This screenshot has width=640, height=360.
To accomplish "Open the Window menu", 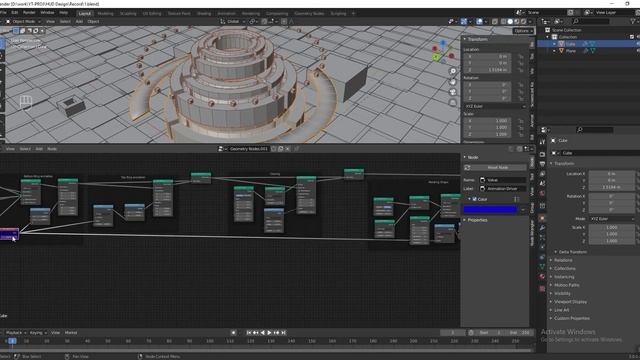I will (x=47, y=13).
